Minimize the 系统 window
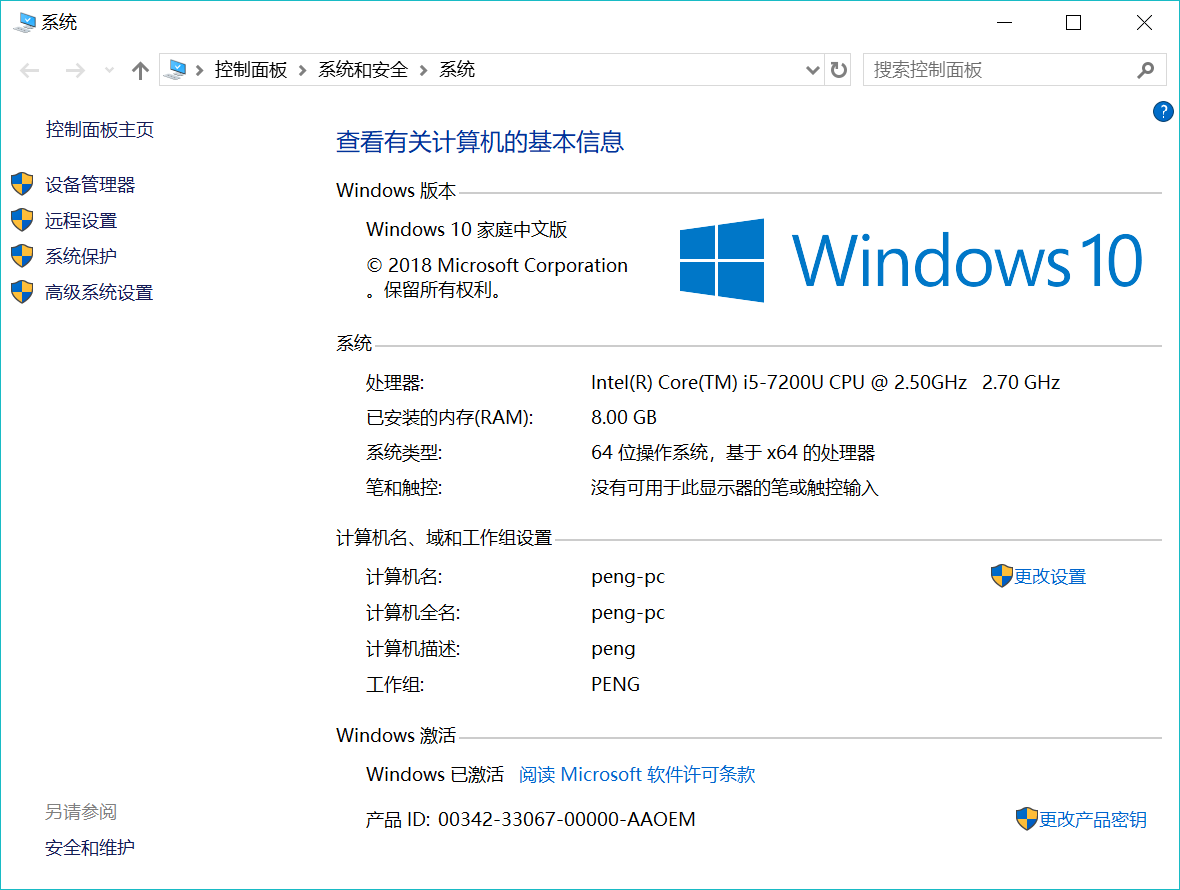The image size is (1180, 890). tap(1004, 23)
